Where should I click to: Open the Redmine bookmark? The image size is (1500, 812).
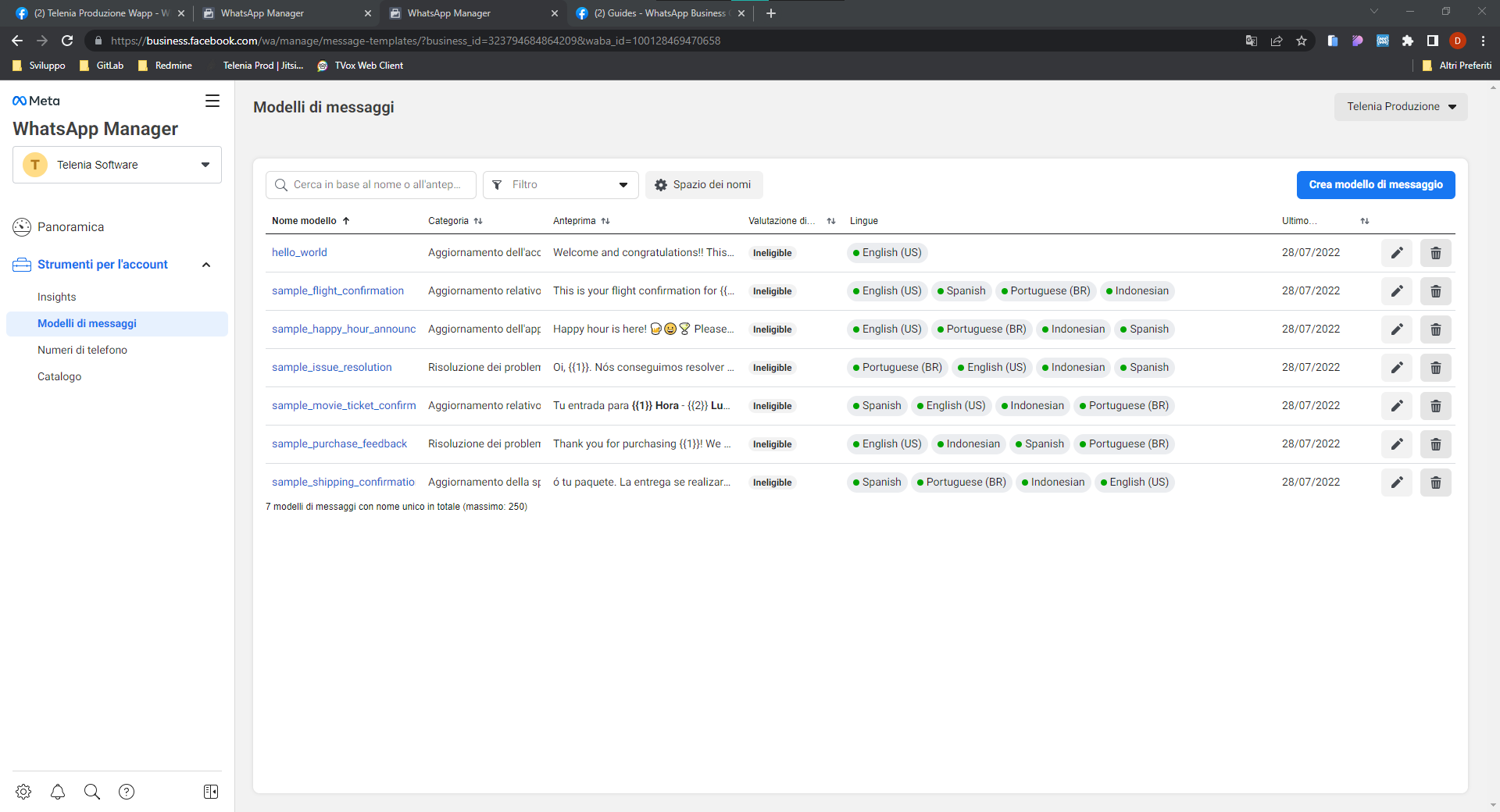165,66
